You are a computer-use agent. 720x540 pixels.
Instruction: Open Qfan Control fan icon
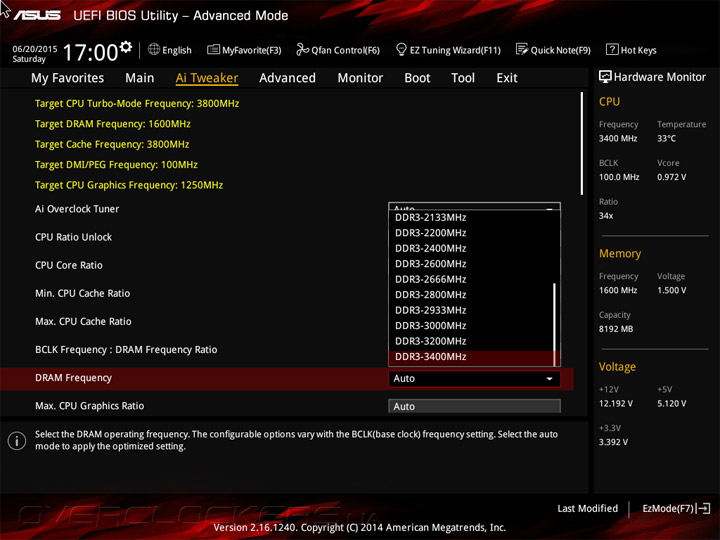[x=302, y=49]
